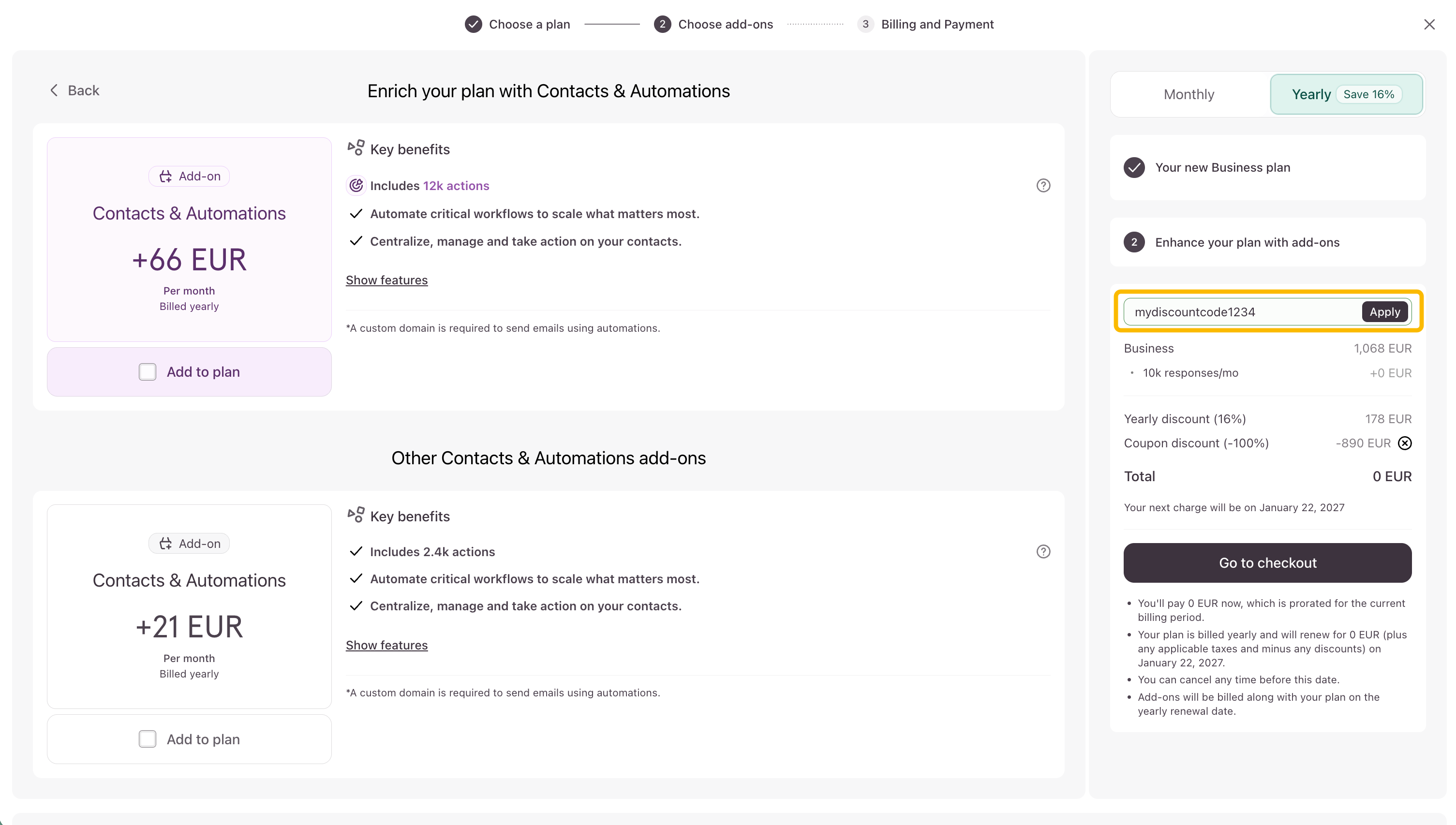Click the checkmark icon beside Business plan
1456x825 pixels.
[x=1134, y=168]
